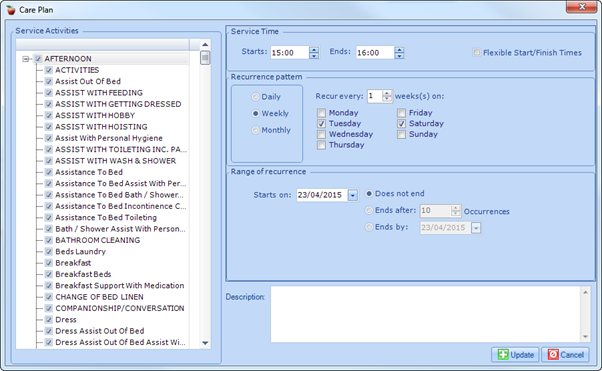Select the Dress item
This screenshot has width=602, height=371.
click(x=66, y=320)
